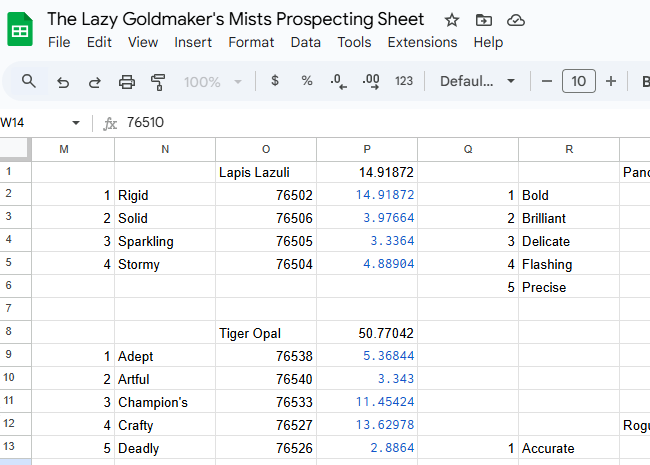Star this spreadsheet document
The image size is (650, 465).
click(451, 20)
